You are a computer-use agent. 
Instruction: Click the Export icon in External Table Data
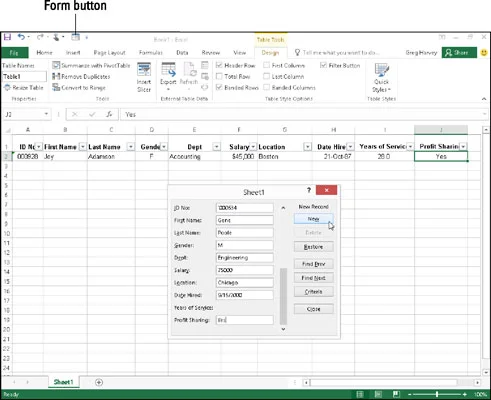coord(168,77)
